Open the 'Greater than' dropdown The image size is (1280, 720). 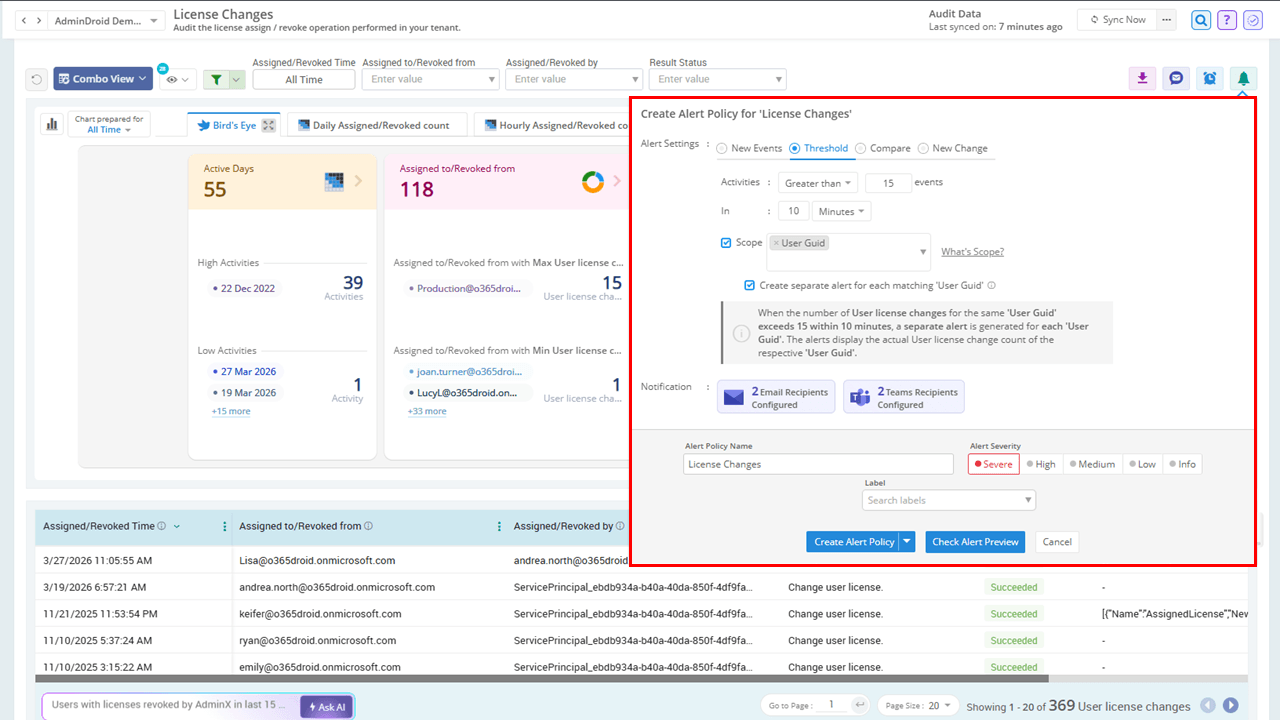coord(818,183)
